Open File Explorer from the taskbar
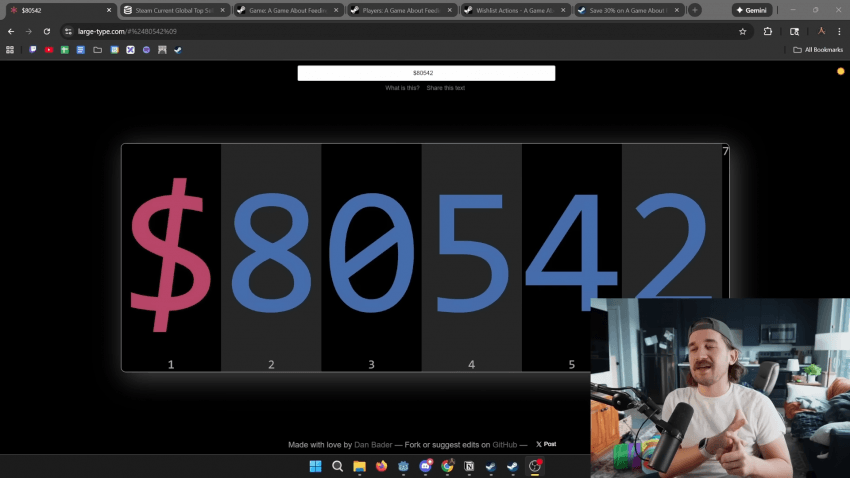 click(359, 466)
